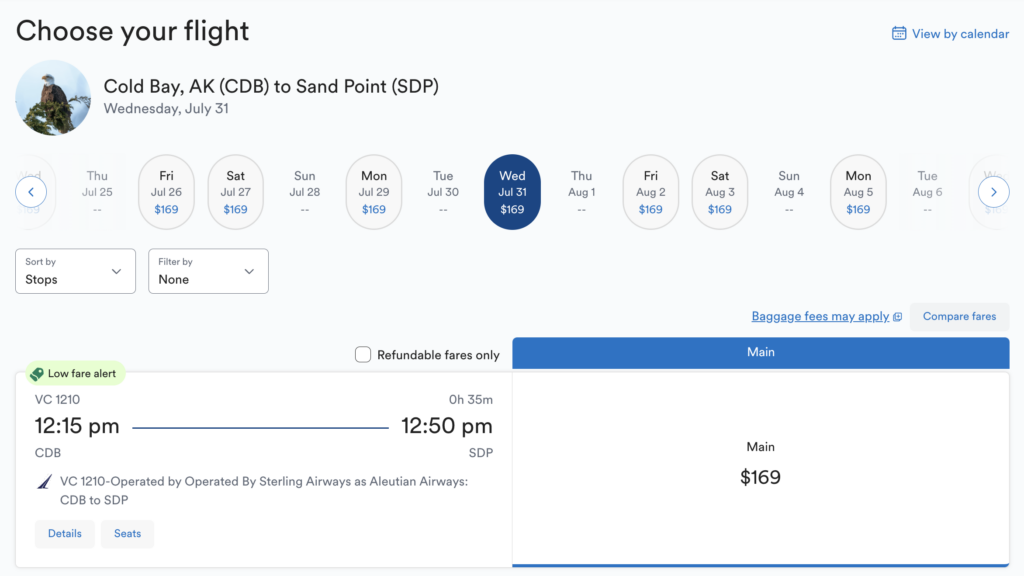Viewport: 1024px width, 576px height.
Task: Click the left arrow on the date carousel
Action: click(x=31, y=191)
